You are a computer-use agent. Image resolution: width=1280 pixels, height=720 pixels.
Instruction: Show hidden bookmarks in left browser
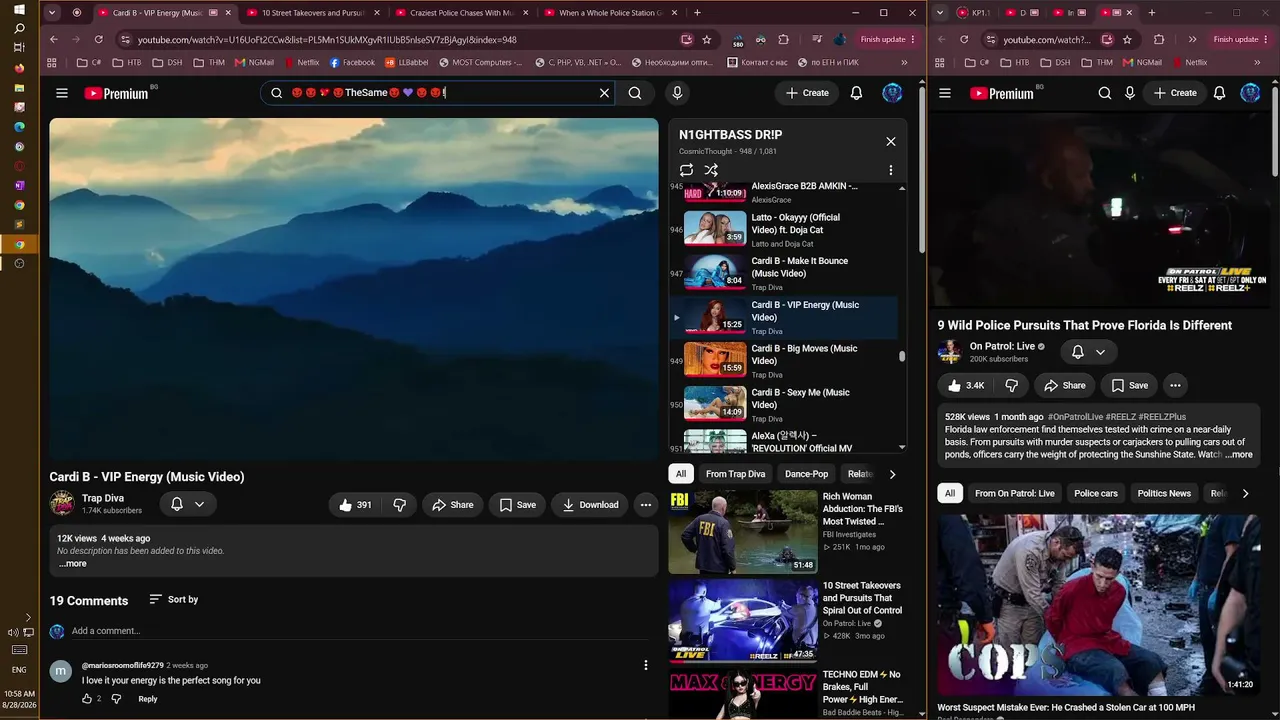coord(905,62)
